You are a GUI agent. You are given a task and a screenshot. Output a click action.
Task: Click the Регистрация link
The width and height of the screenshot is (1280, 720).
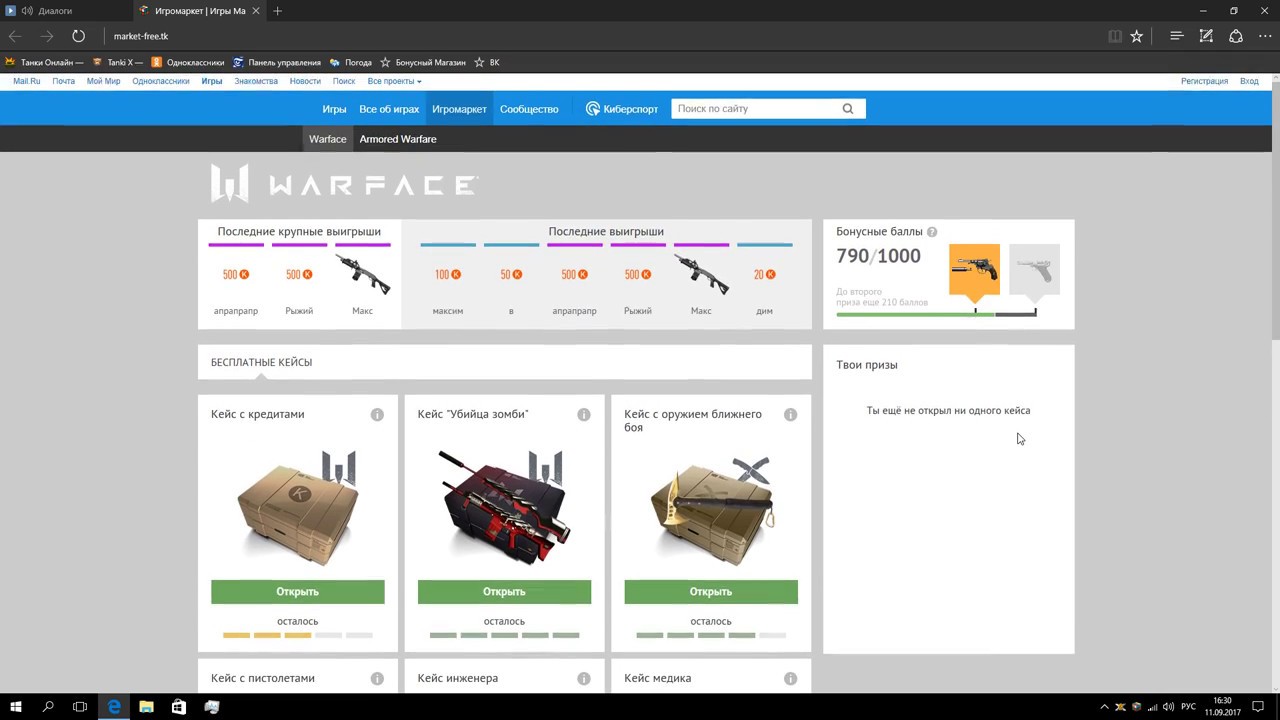(1204, 81)
